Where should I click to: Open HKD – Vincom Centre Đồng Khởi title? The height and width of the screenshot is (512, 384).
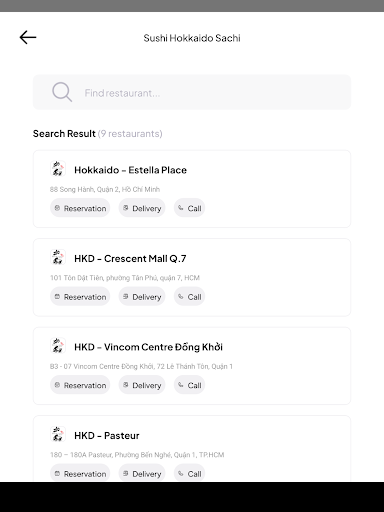[x=148, y=347]
